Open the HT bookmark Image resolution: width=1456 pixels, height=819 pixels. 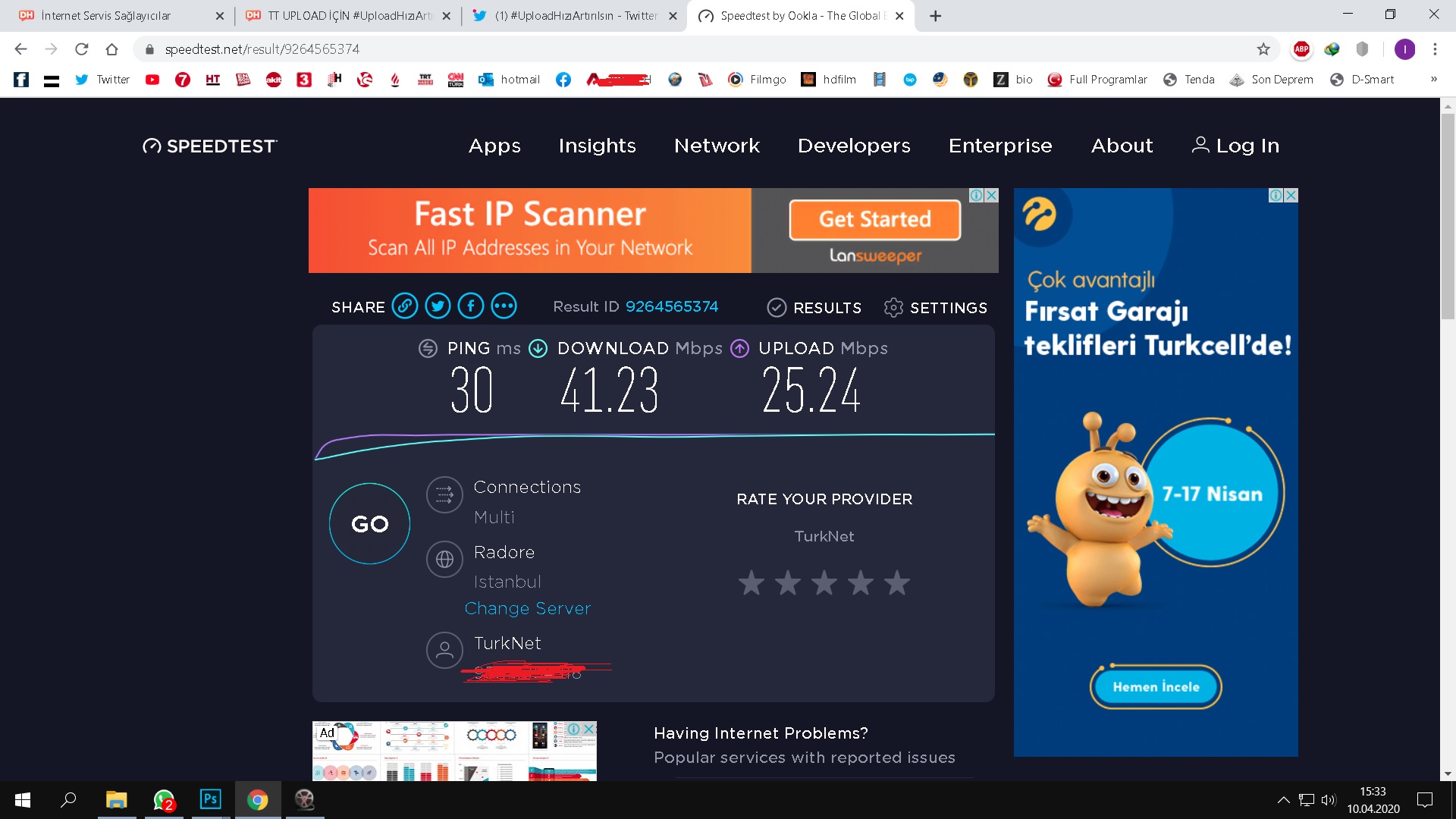(x=213, y=80)
